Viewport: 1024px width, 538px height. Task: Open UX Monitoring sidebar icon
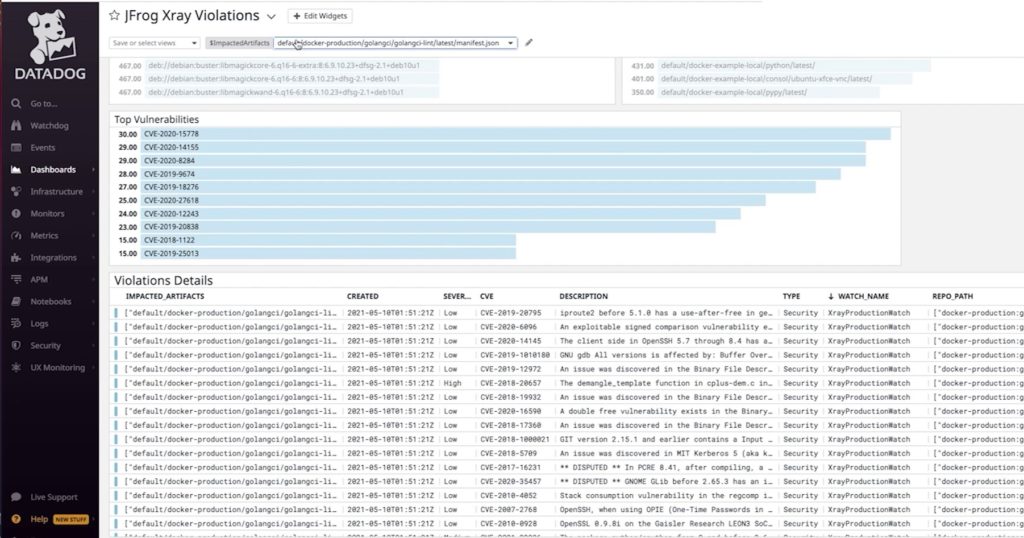pyautogui.click(x=16, y=368)
